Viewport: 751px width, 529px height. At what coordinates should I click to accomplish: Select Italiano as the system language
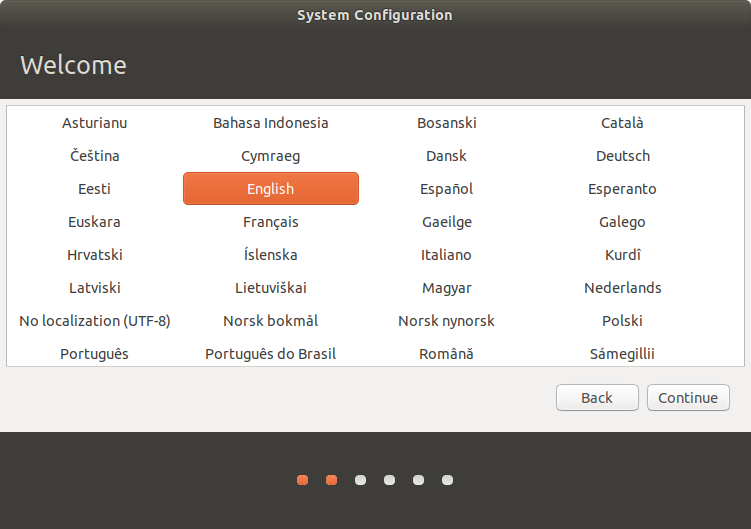coord(447,255)
